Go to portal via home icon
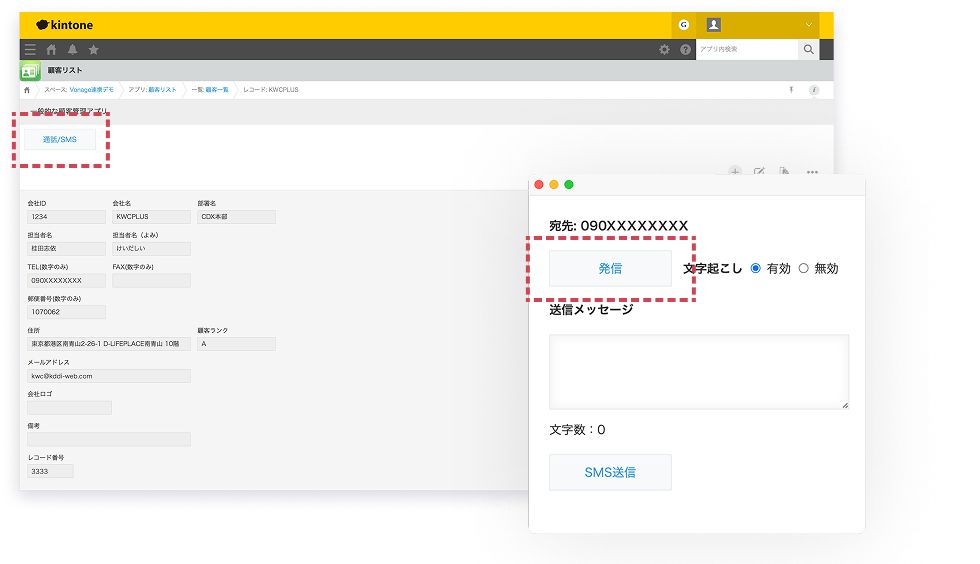980x564 pixels. (x=51, y=49)
